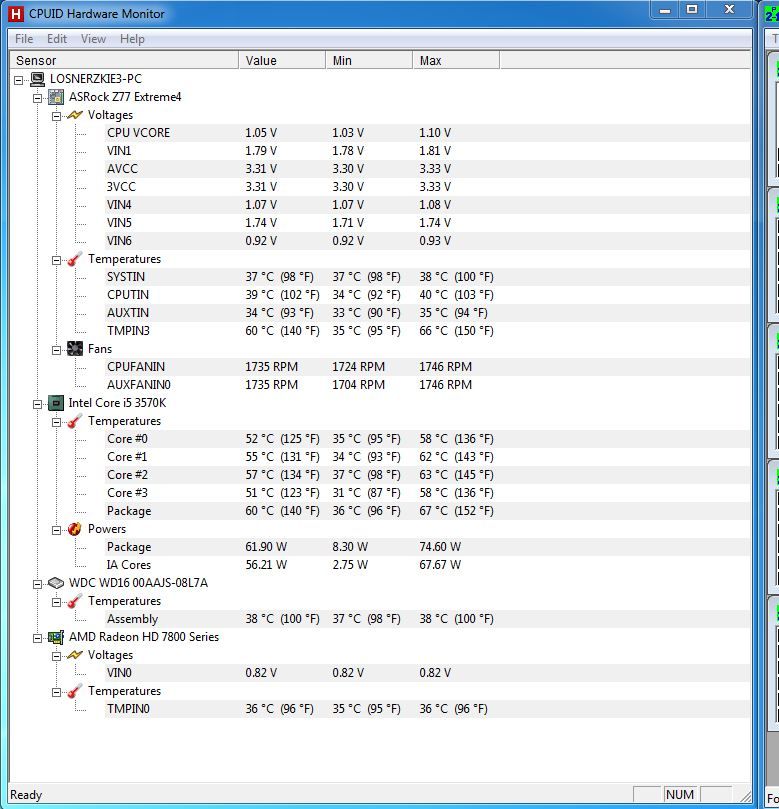Collapse the Fans section

click(x=57, y=349)
